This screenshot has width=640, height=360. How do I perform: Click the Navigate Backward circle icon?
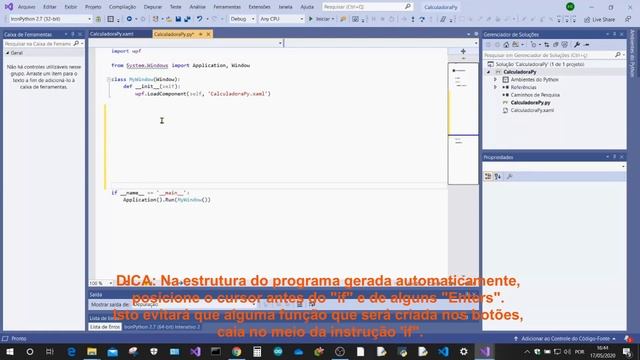pos(129,19)
